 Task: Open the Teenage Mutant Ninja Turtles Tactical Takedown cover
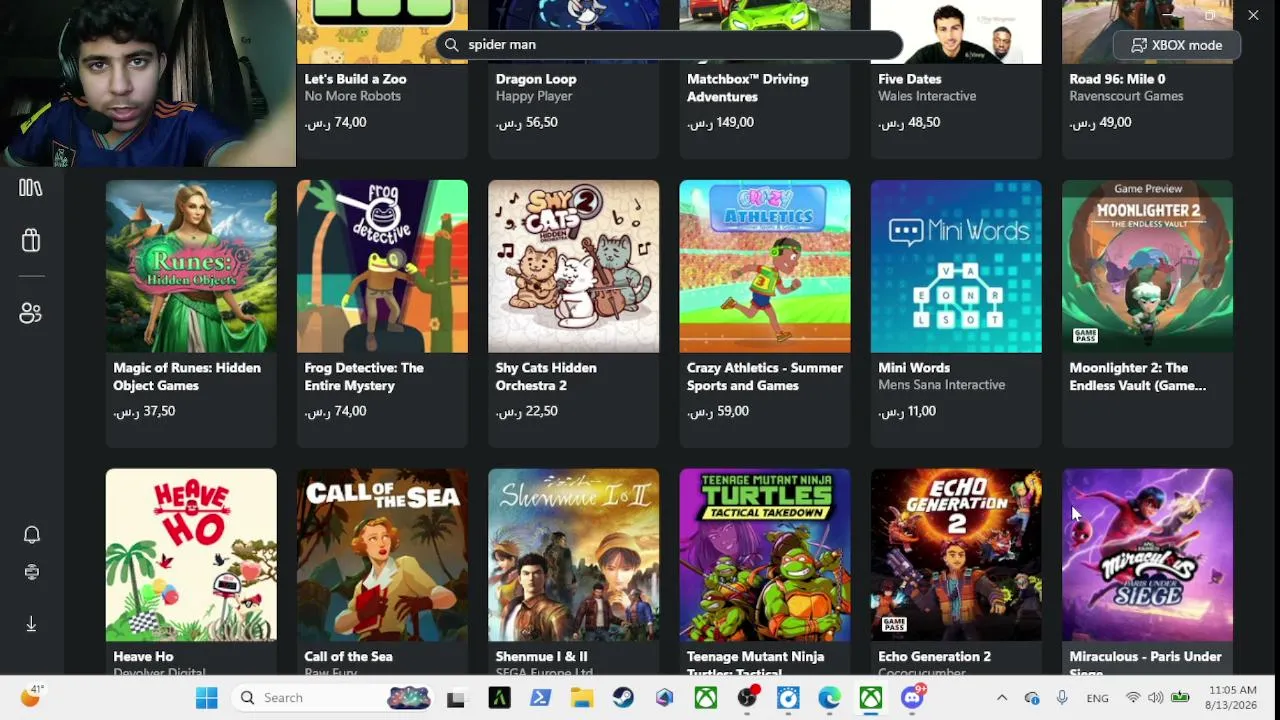click(765, 555)
